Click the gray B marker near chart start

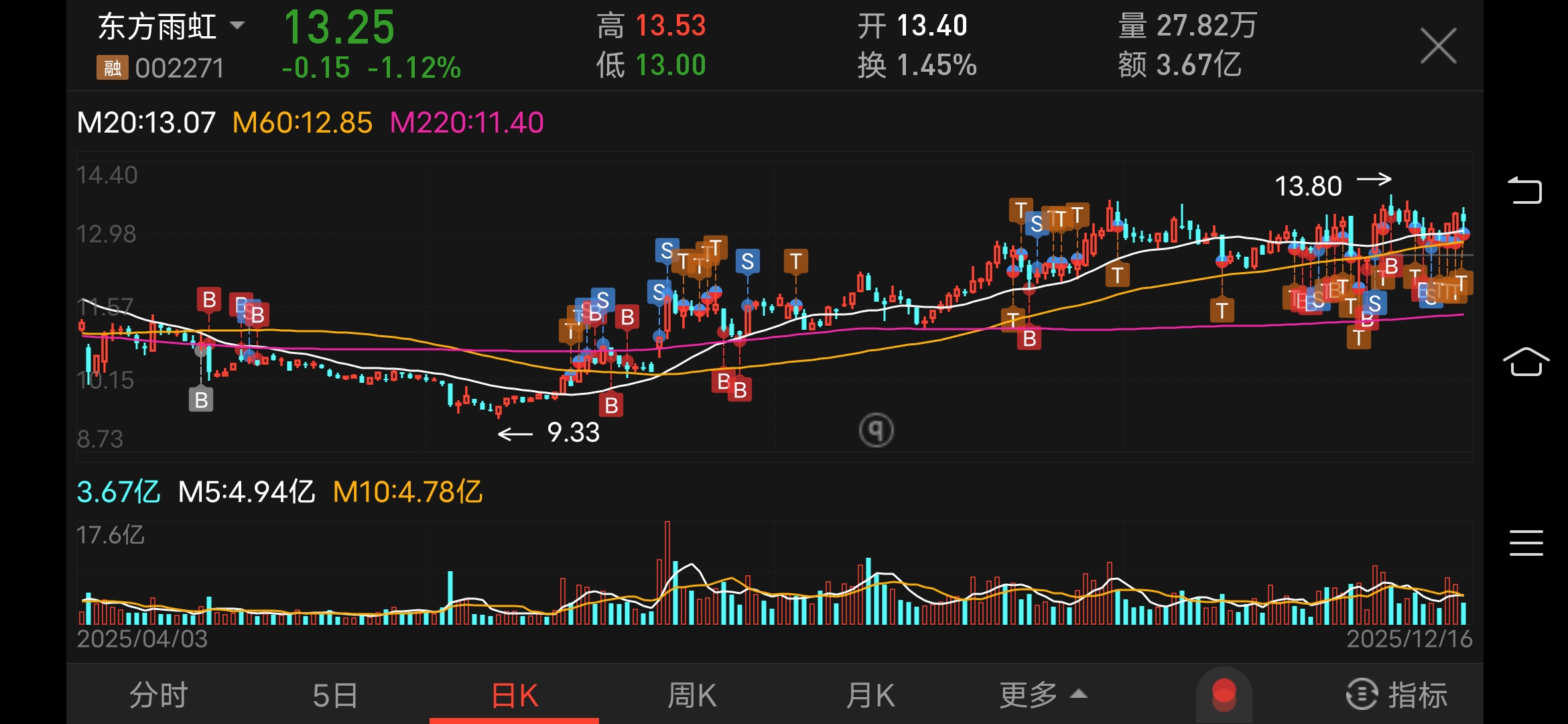point(201,400)
